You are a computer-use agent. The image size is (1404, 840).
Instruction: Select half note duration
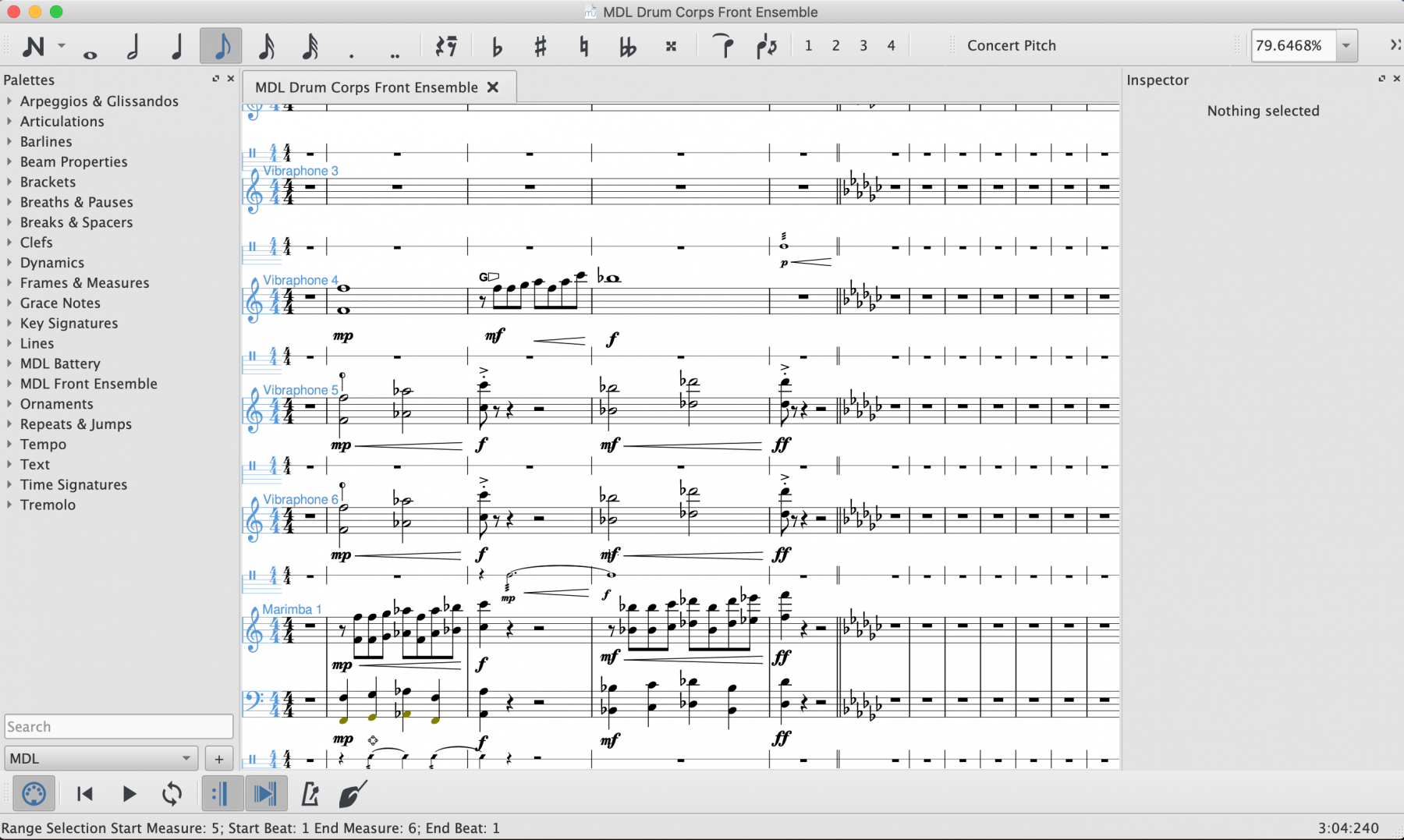pos(133,46)
